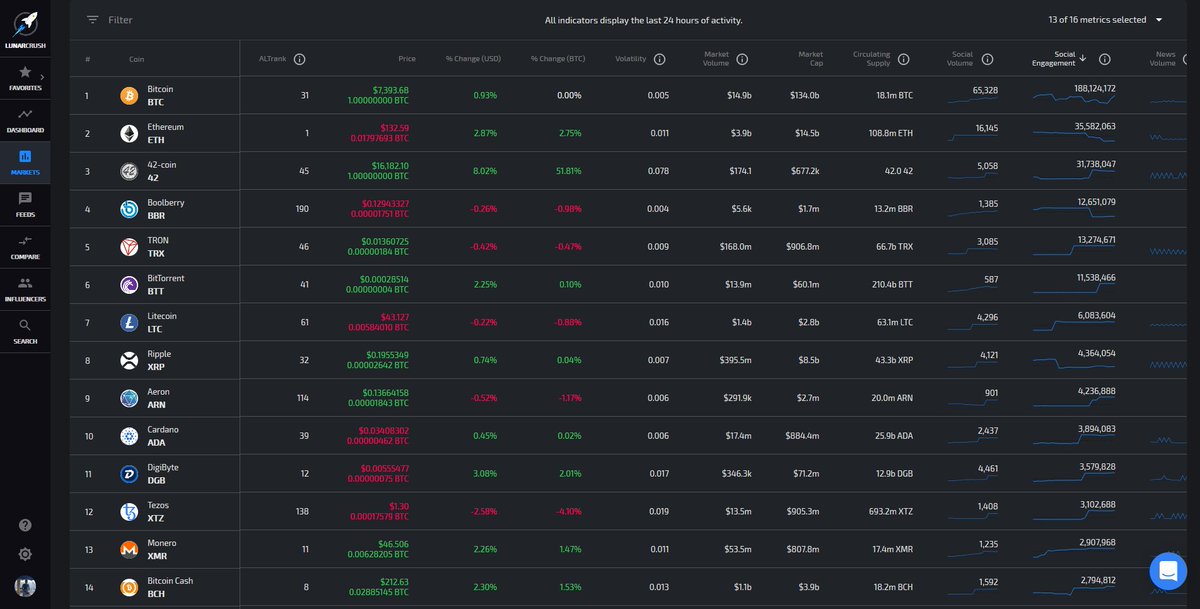Click the Bitcoin Cash coin icon

pos(129,587)
